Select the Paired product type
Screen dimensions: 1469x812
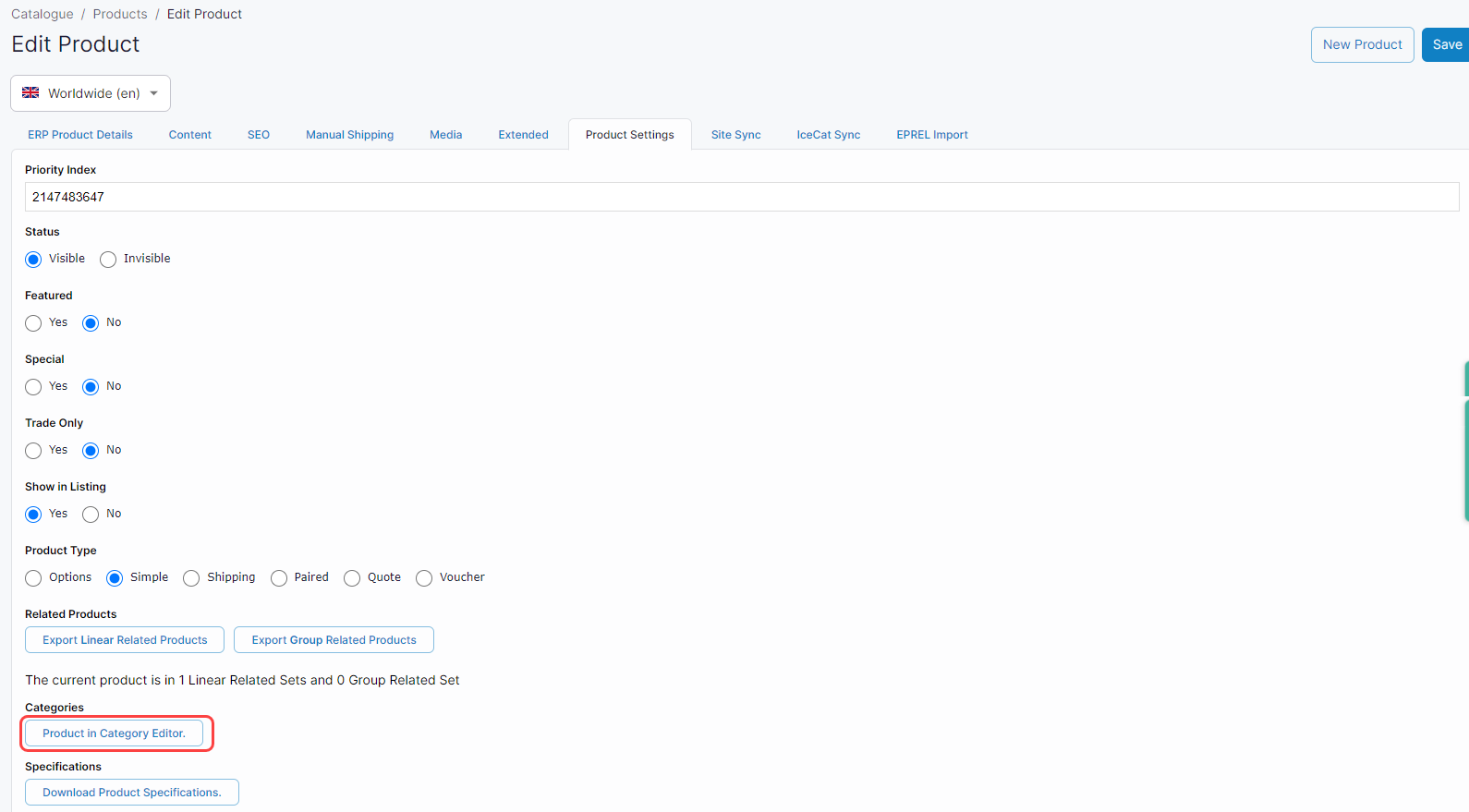[279, 578]
